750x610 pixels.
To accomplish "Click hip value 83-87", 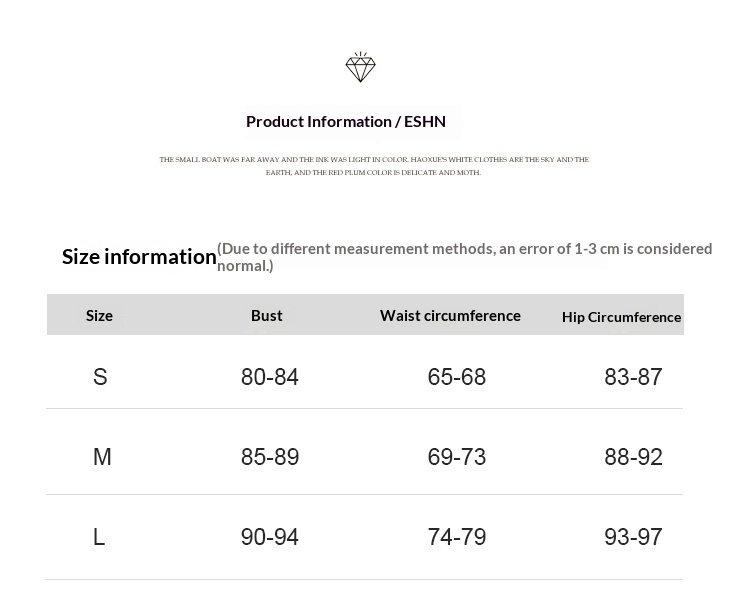I will pyautogui.click(x=633, y=377).
